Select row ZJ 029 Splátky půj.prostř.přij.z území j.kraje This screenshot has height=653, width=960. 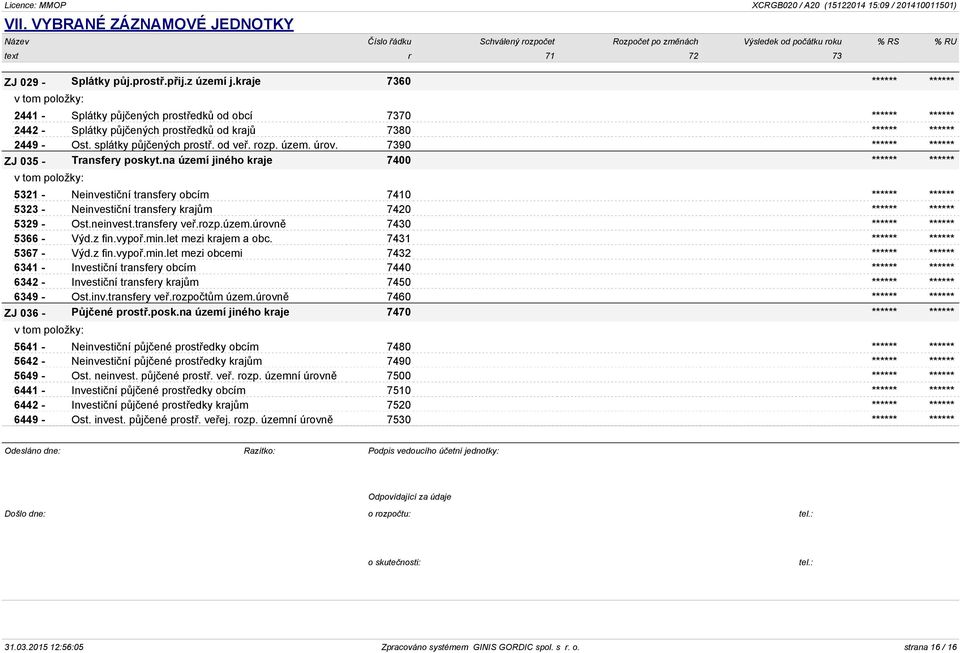pyautogui.click(x=480, y=81)
